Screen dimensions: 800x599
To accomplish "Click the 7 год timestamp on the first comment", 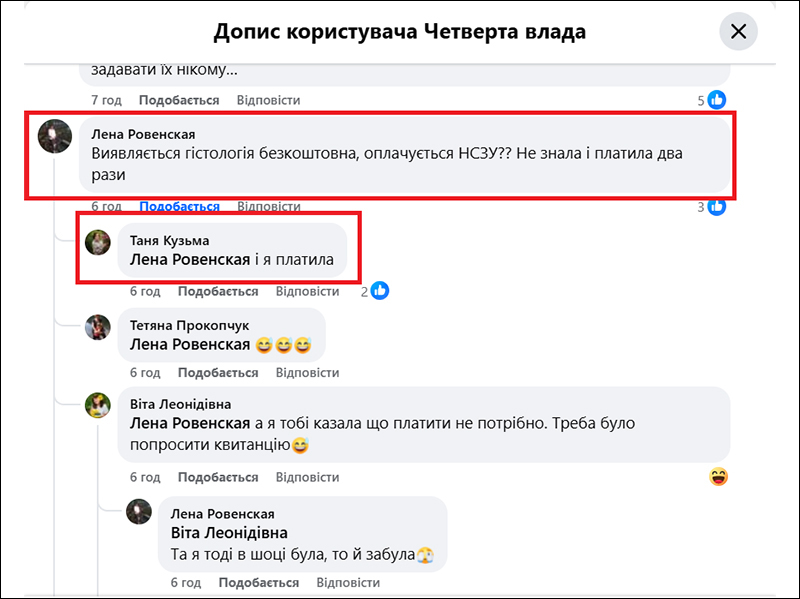I will [x=106, y=100].
